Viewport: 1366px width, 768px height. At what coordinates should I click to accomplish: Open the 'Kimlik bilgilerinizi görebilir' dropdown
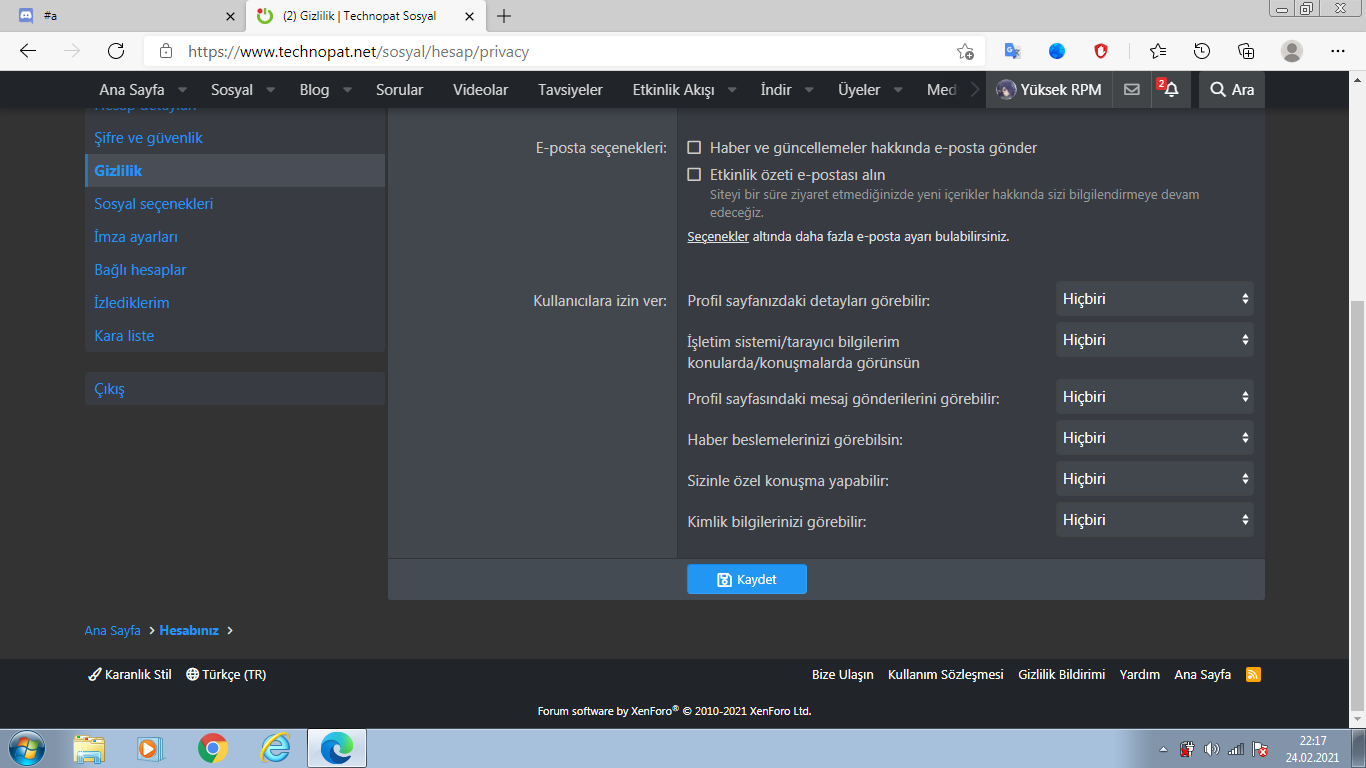pos(1155,520)
